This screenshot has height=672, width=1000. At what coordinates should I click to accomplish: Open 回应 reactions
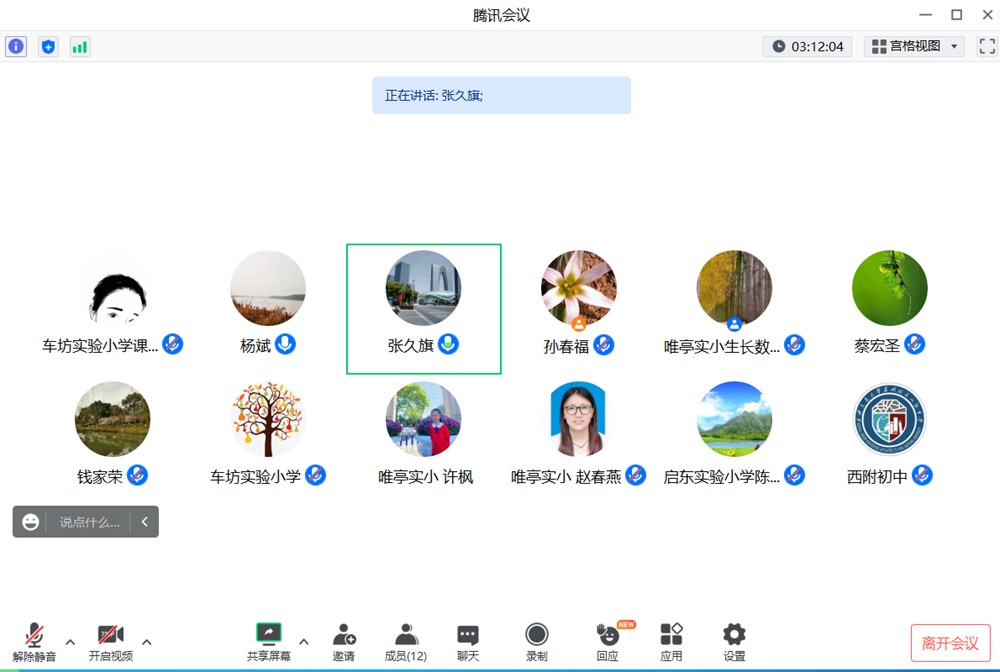coord(608,643)
